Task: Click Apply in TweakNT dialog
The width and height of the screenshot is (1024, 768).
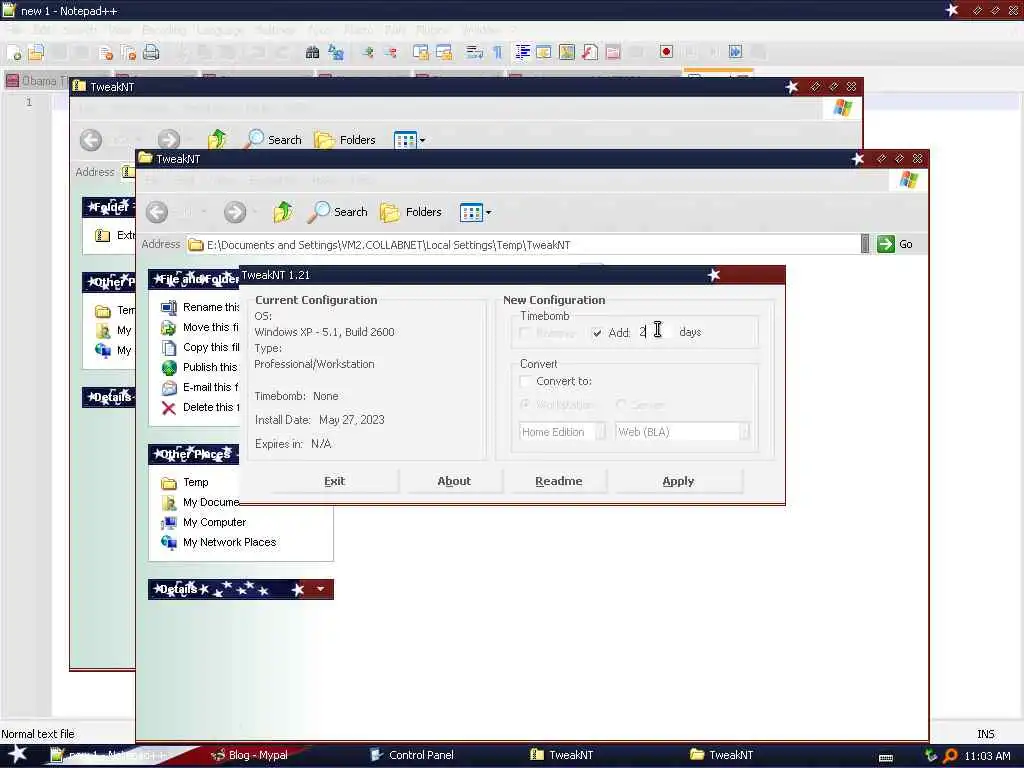Action: [x=678, y=481]
